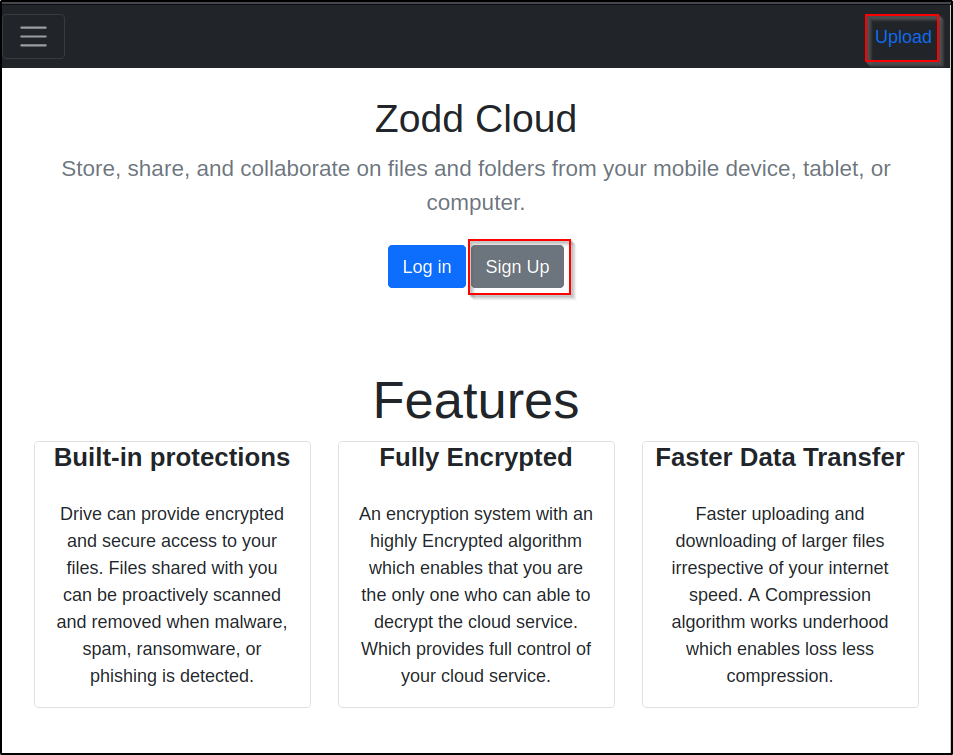The width and height of the screenshot is (953, 755).
Task: Click the tagline about storing and sharing files
Action: coord(476,185)
